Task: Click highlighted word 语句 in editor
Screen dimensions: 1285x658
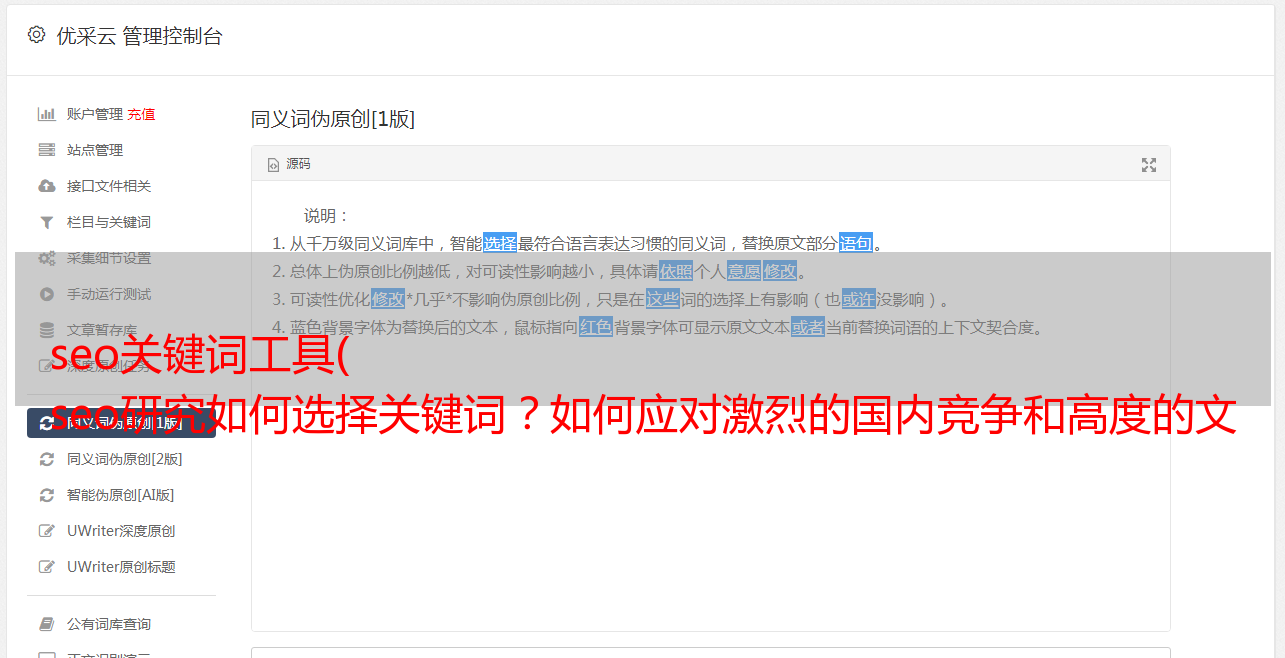Action: click(x=856, y=243)
